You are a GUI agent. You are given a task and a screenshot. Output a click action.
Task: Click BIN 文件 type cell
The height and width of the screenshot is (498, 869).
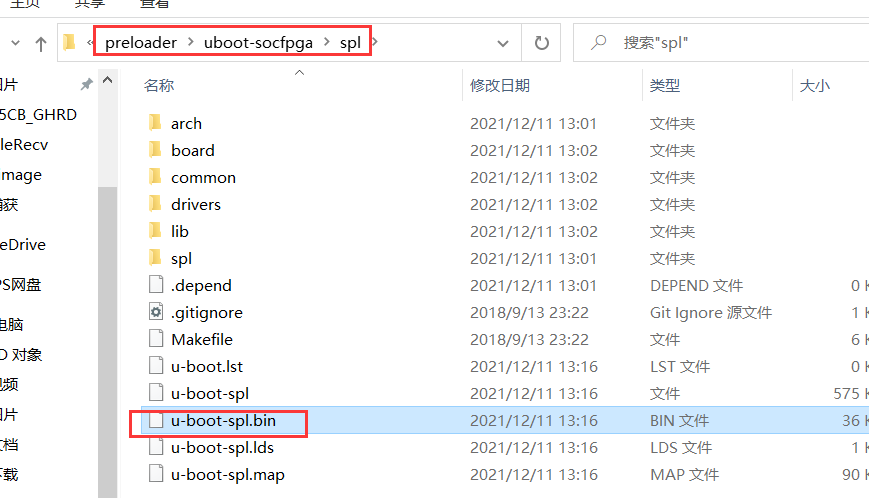click(679, 420)
